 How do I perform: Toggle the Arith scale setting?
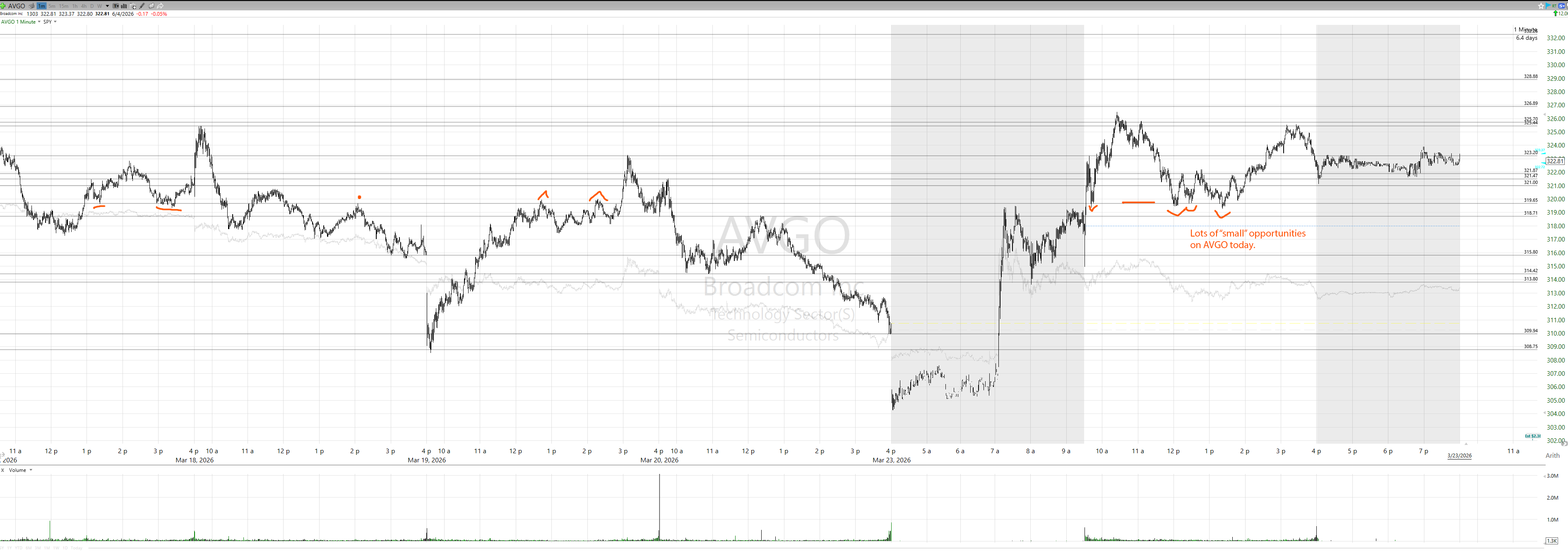pos(1552,455)
